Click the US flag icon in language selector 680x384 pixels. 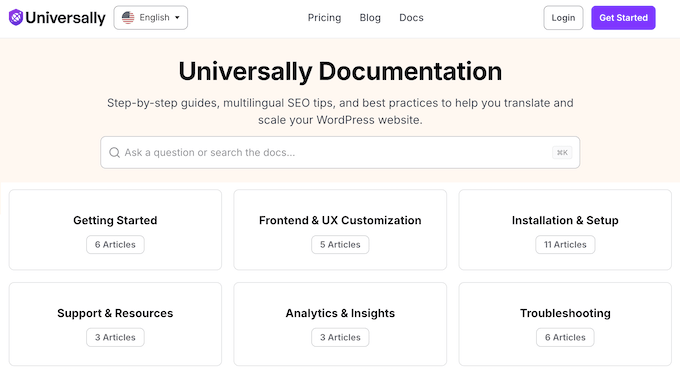coord(128,17)
